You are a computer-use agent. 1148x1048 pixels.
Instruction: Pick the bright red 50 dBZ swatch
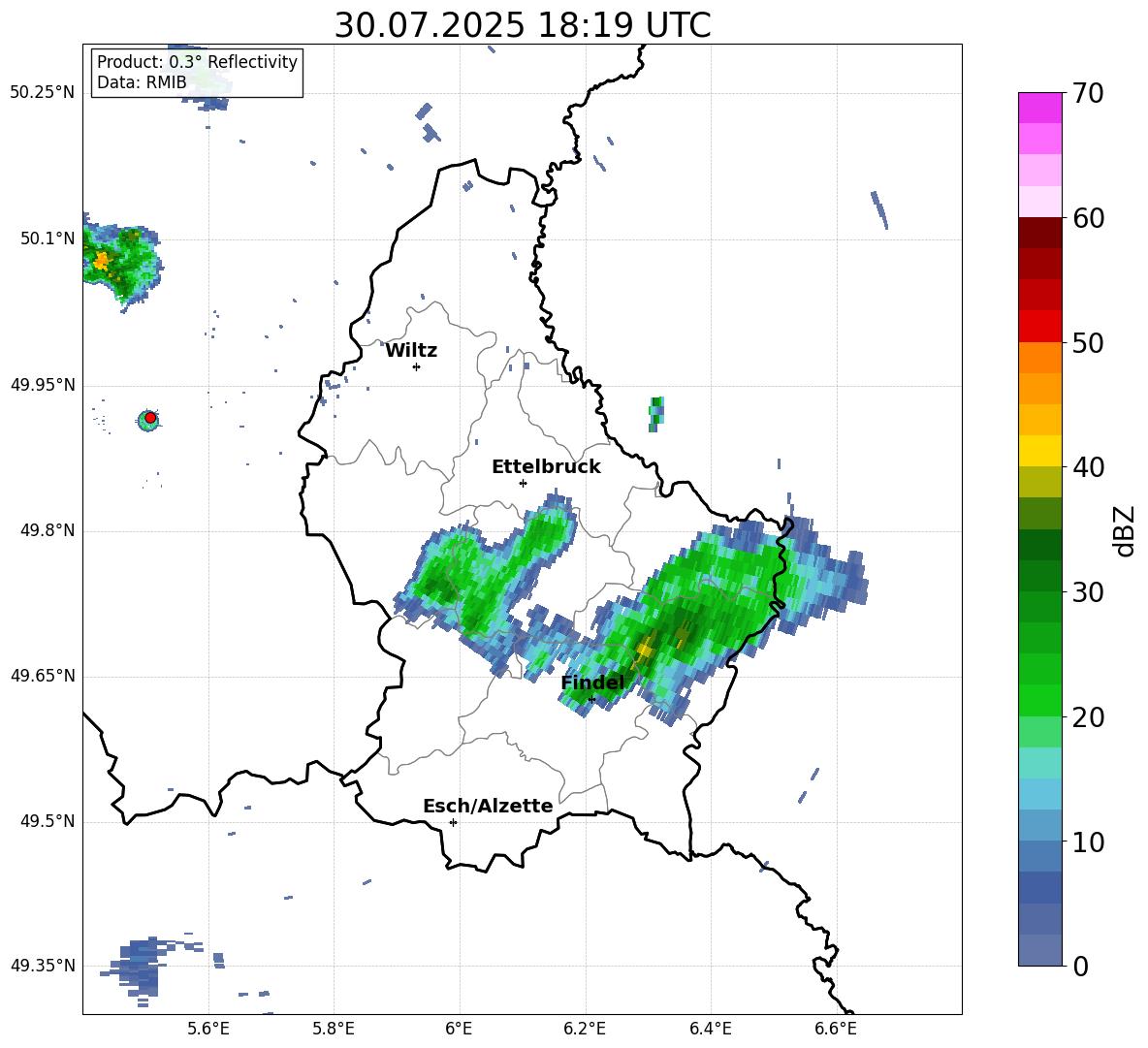[1039, 327]
